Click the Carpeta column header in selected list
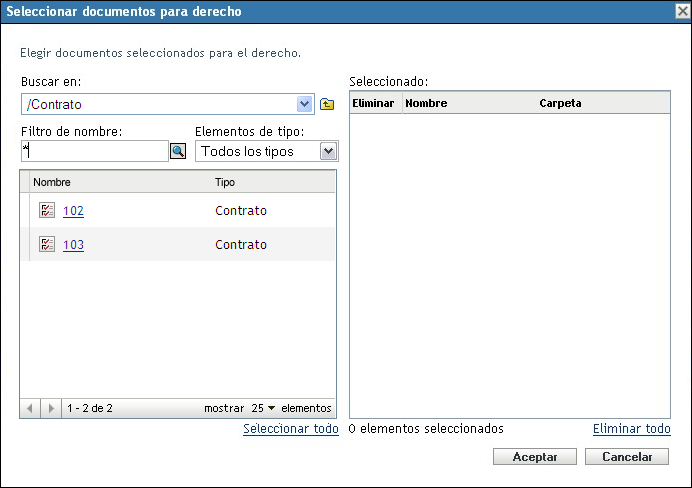The height and width of the screenshot is (488, 692). (560, 103)
